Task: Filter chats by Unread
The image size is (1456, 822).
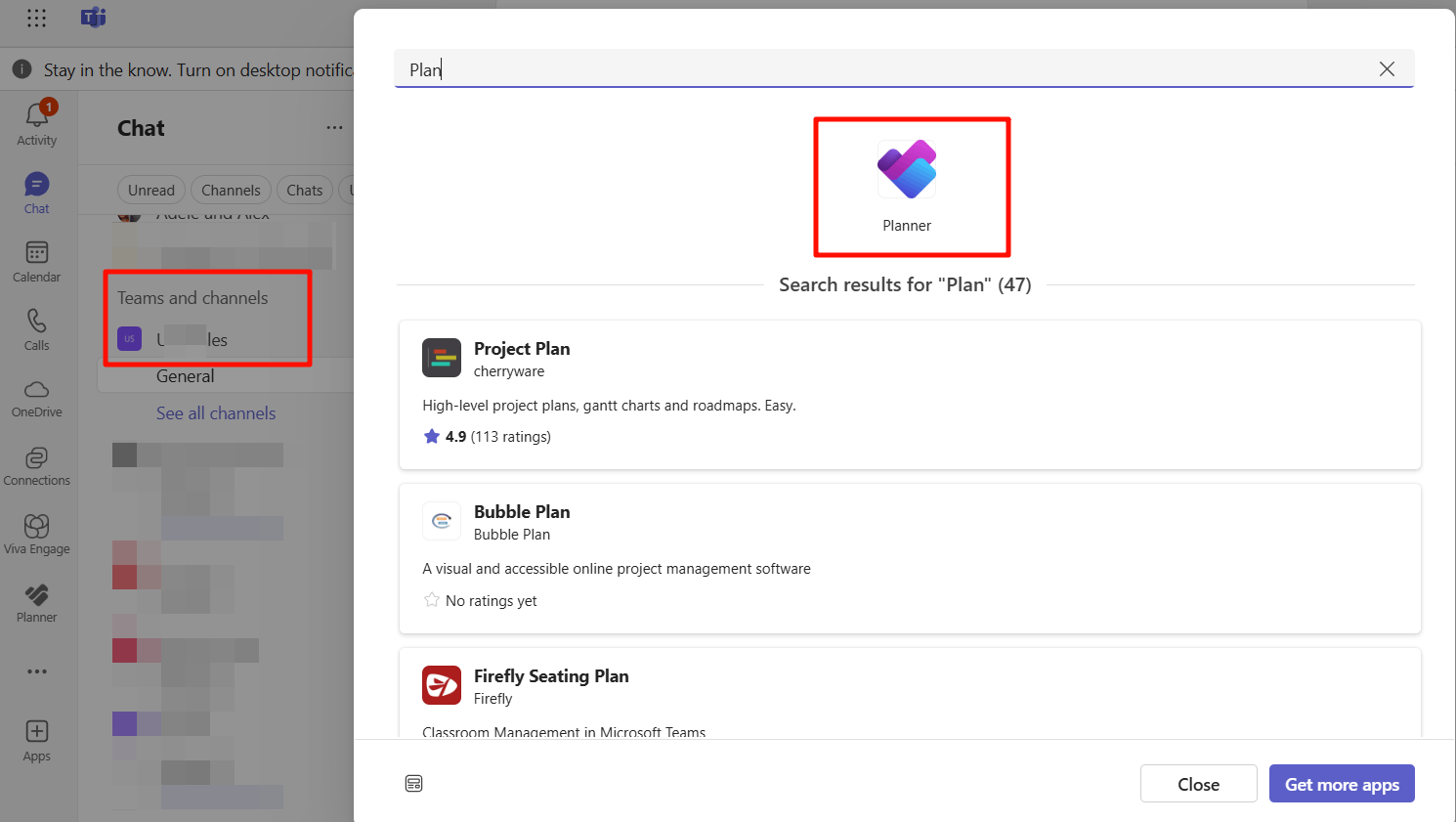Action: coord(151,191)
